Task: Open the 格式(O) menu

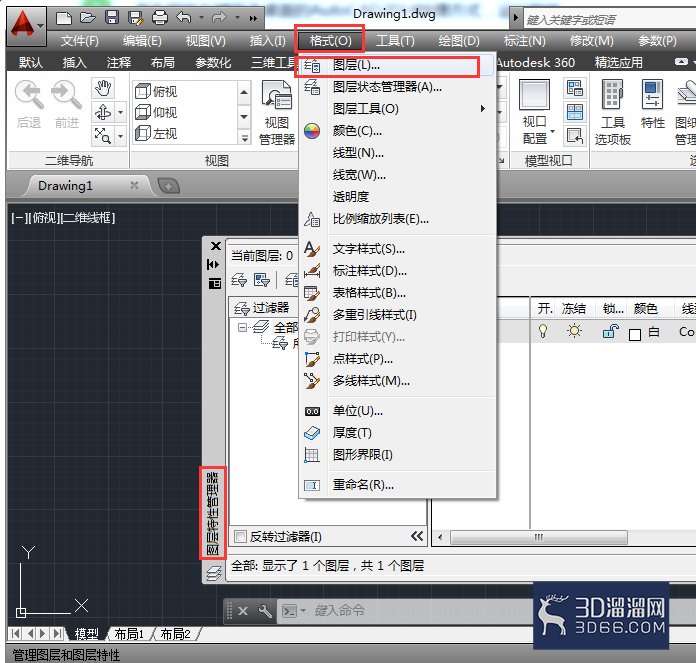Action: [330, 41]
